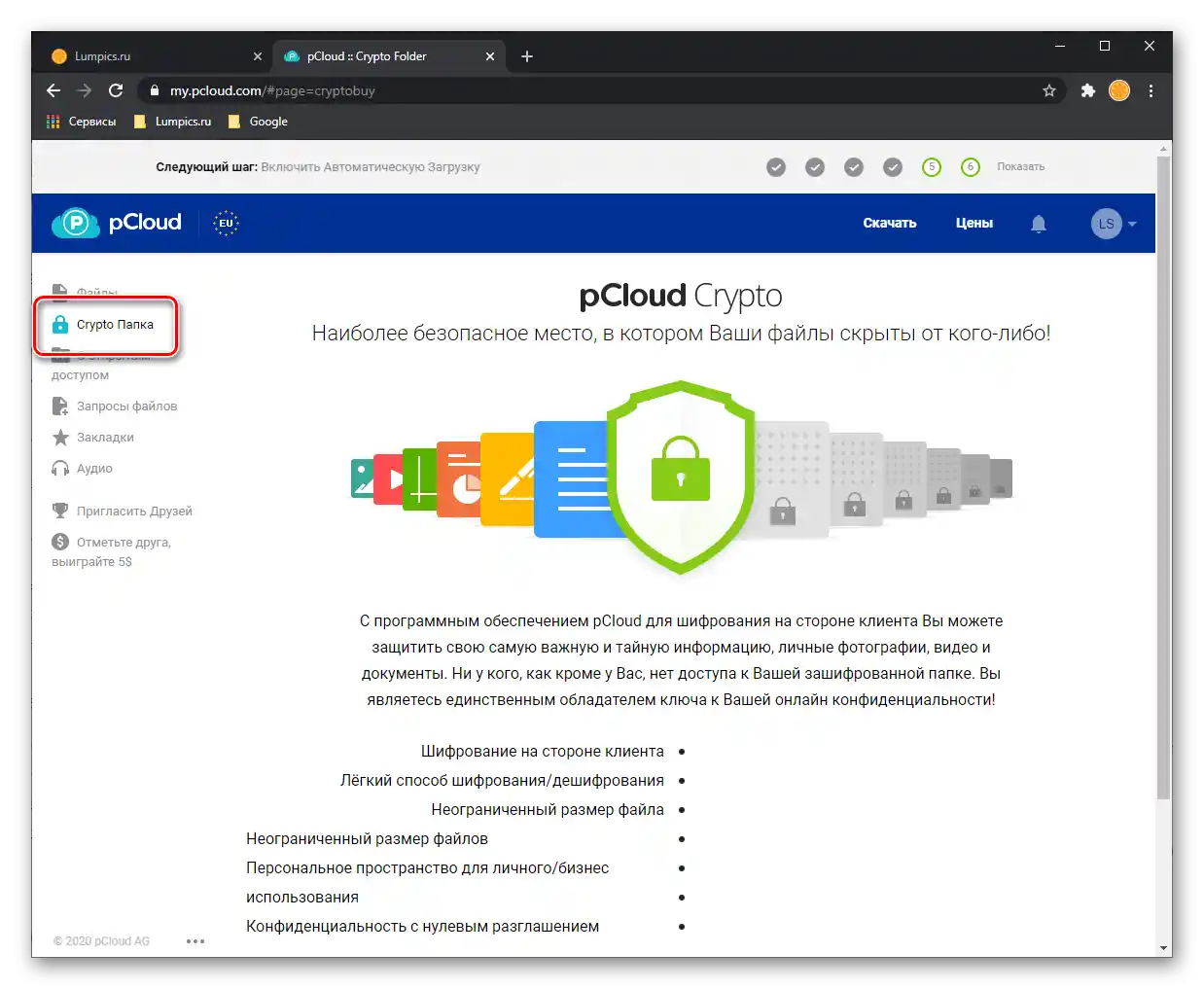
Task: Click first completed step checkmark
Action: (x=776, y=167)
